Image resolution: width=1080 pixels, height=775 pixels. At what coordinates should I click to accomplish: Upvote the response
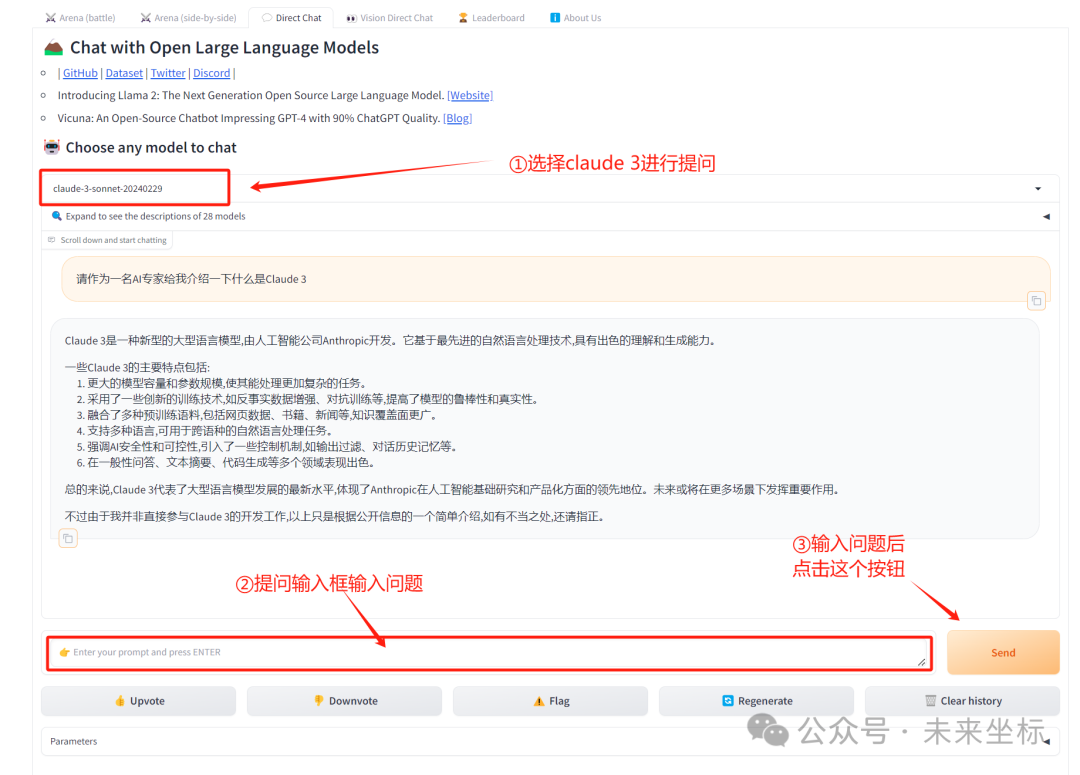coord(138,701)
